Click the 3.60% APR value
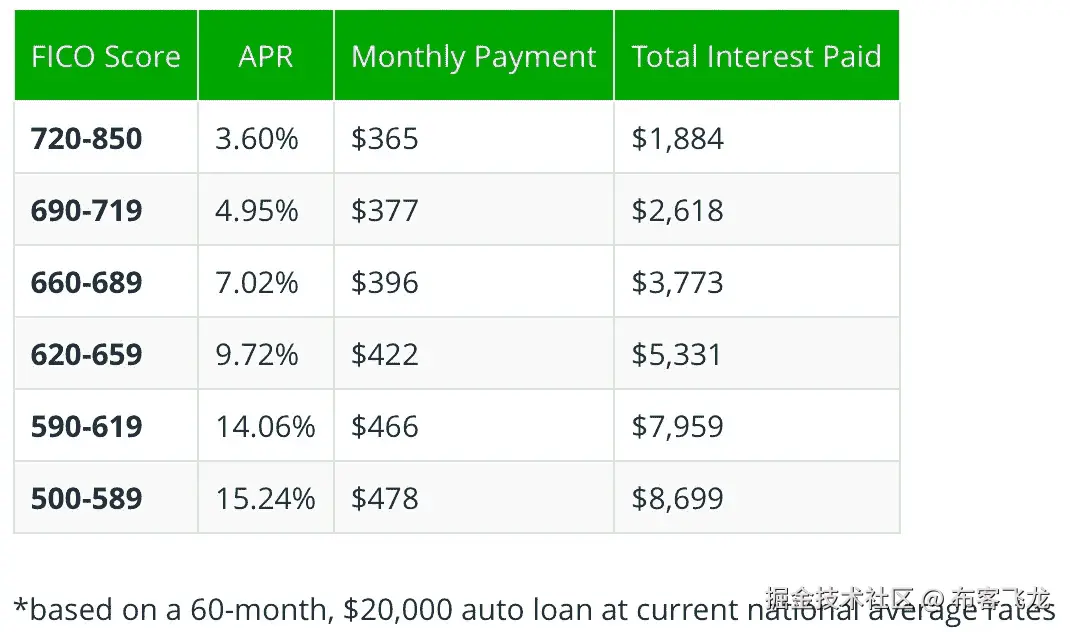 pyautogui.click(x=257, y=139)
